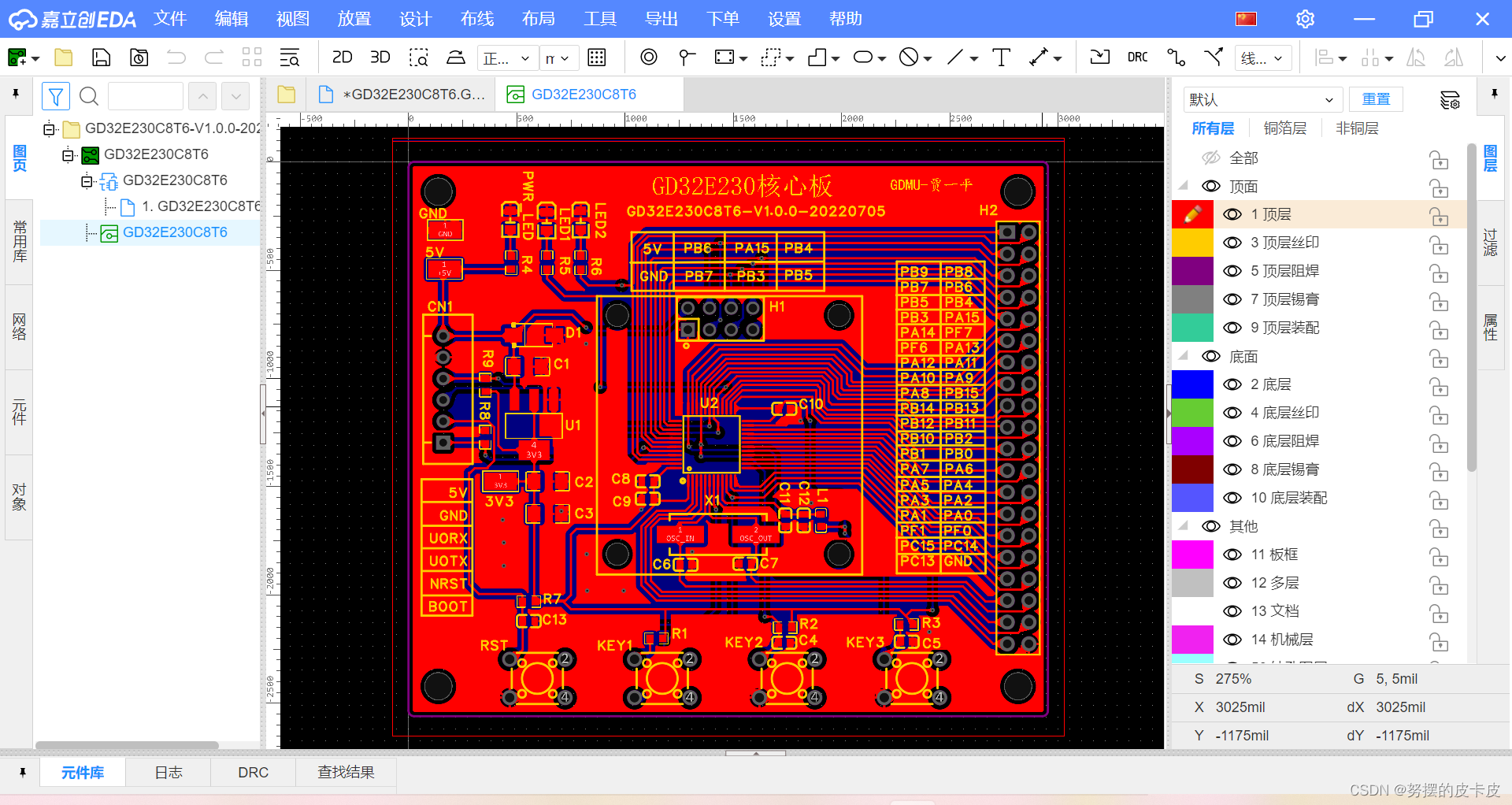Open the grid settings icon

[596, 57]
